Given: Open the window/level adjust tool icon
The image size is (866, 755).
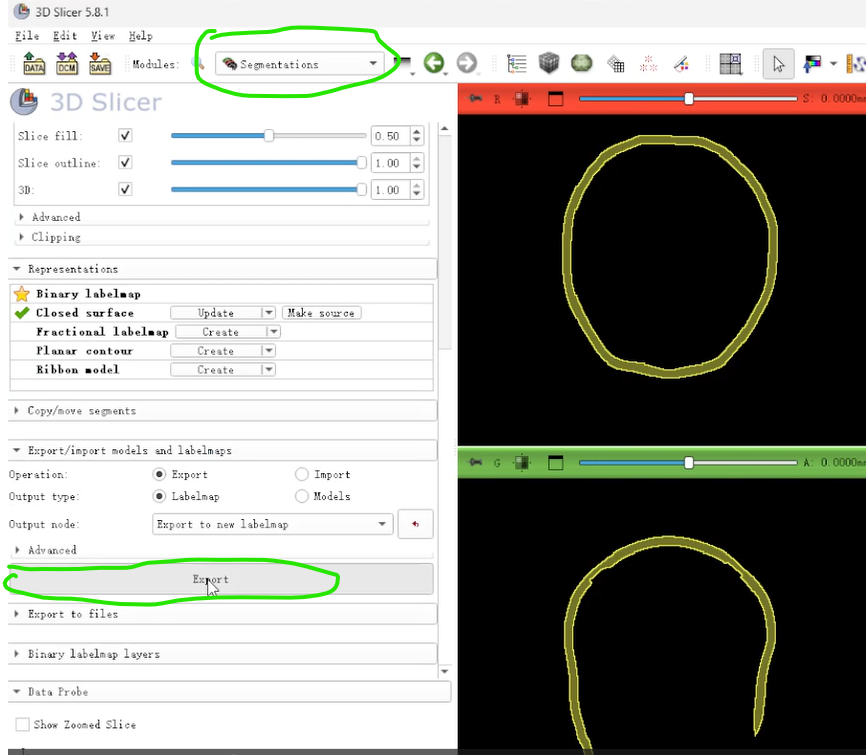Looking at the screenshot, I should [812, 64].
